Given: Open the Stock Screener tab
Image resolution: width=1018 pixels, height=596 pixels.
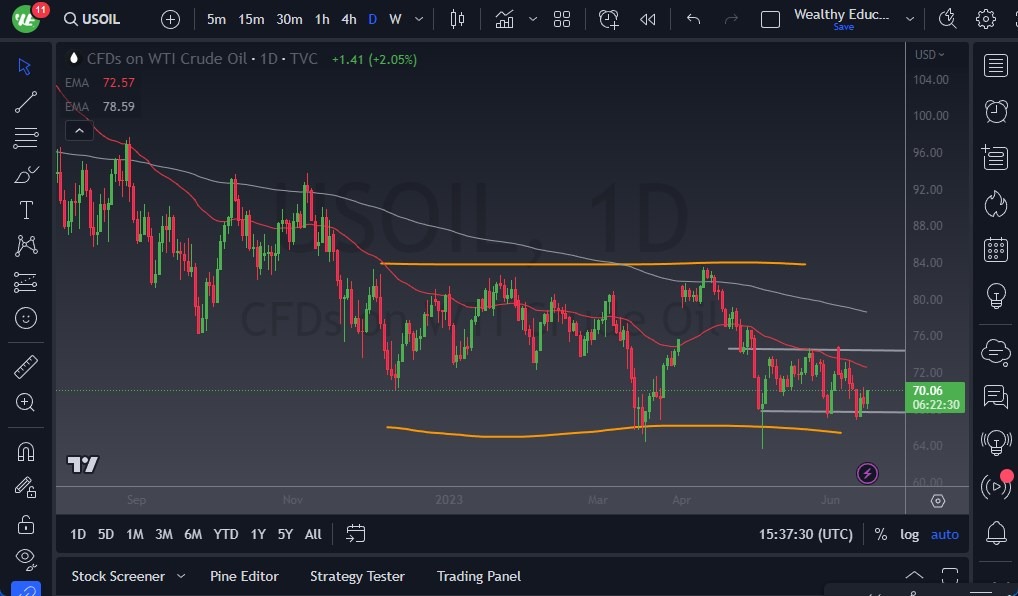Looking at the screenshot, I should (x=118, y=576).
